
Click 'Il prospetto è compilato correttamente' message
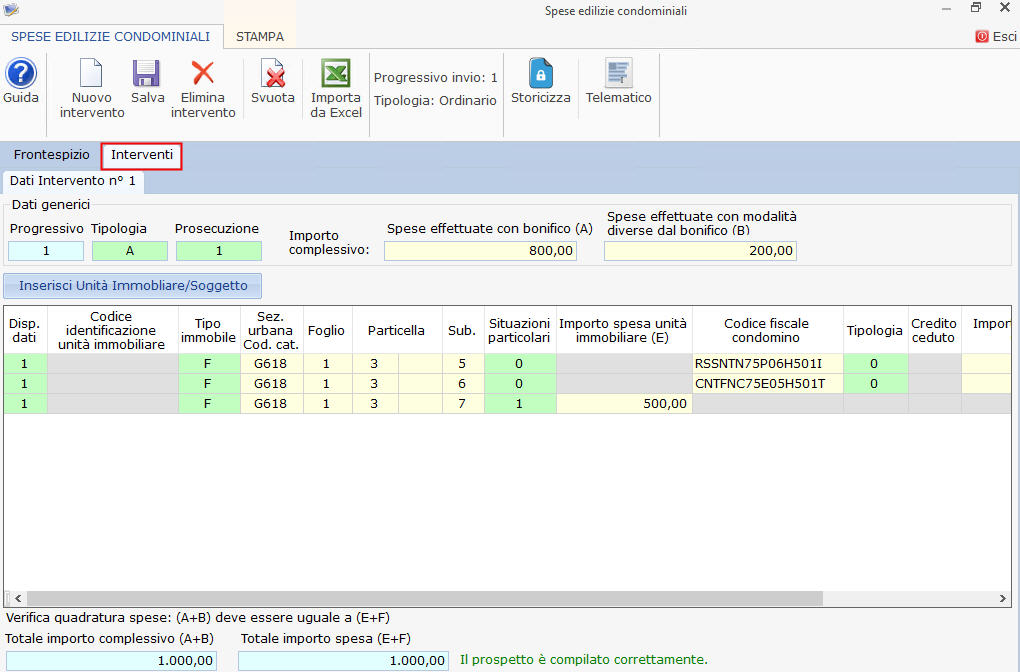click(584, 660)
